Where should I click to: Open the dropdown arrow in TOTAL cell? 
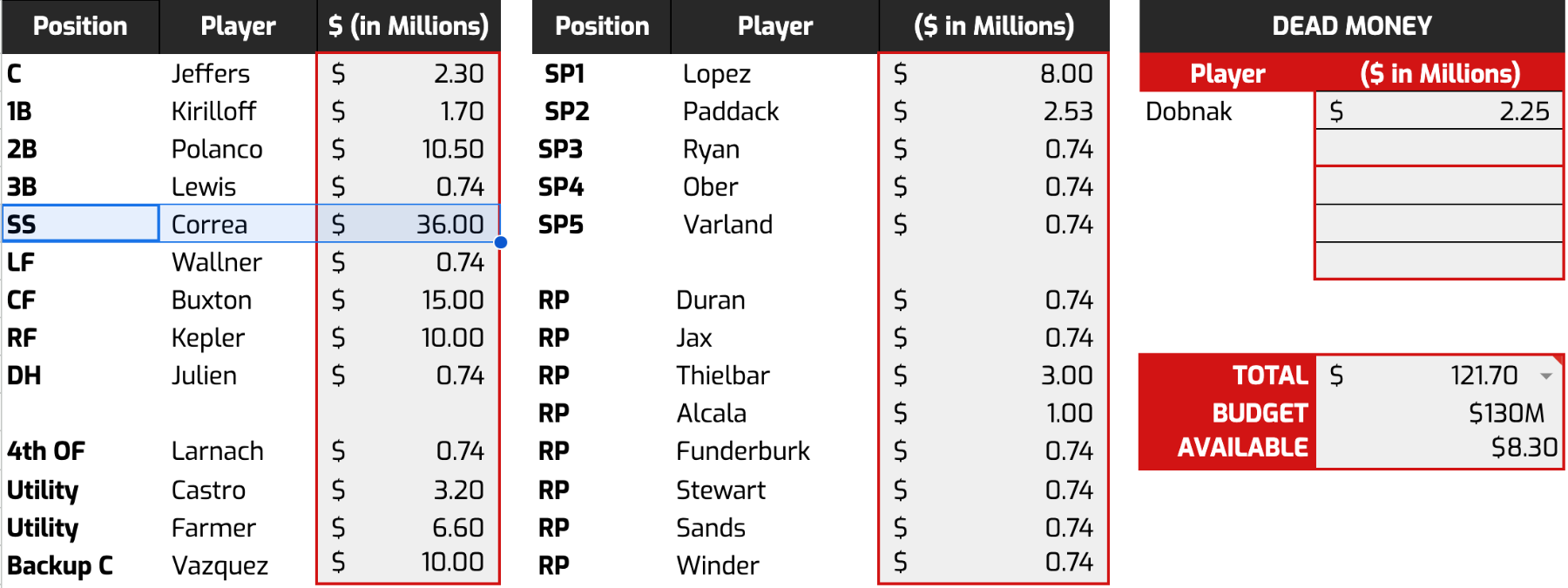coord(1546,376)
